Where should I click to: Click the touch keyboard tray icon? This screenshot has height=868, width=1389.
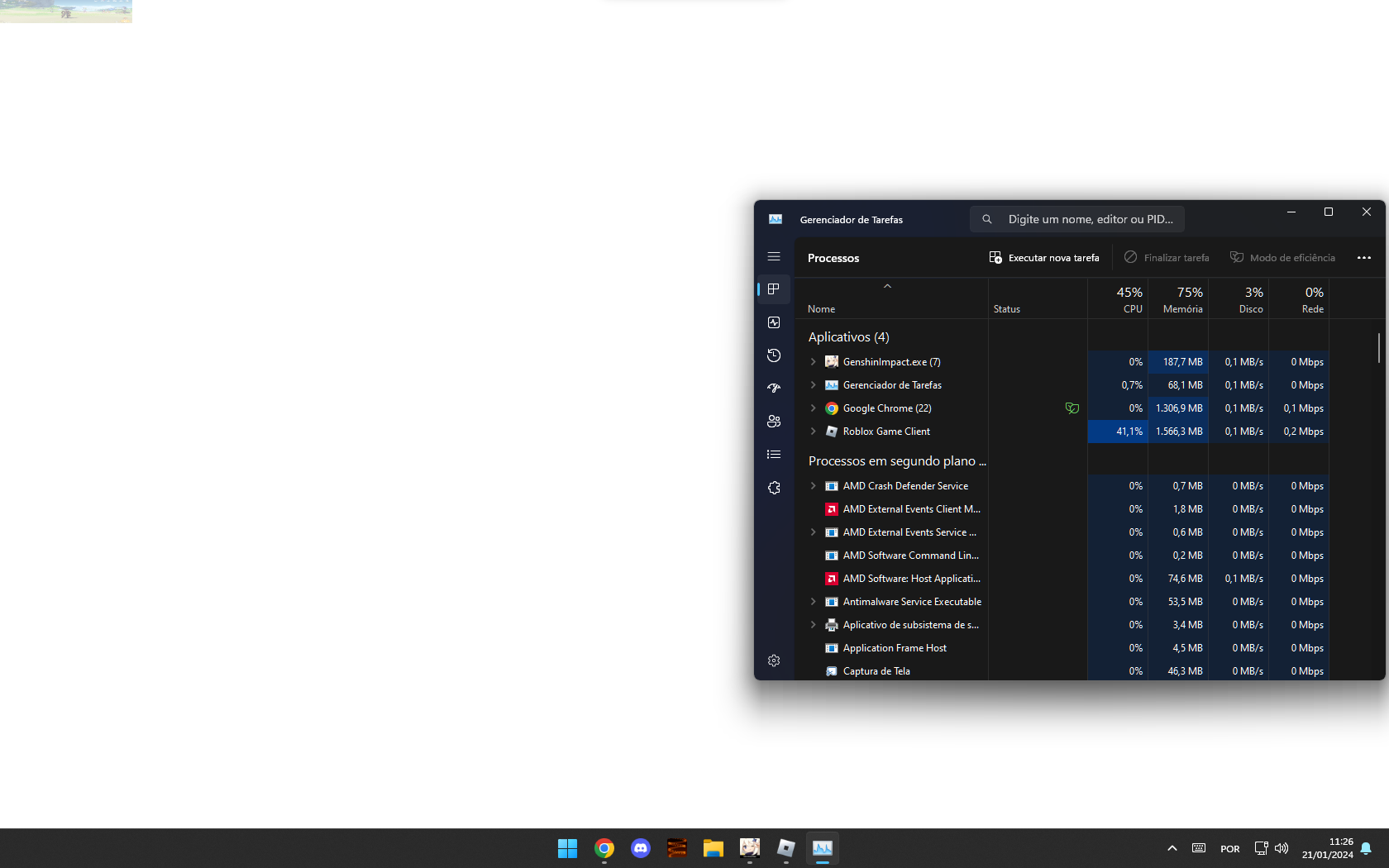1199,848
